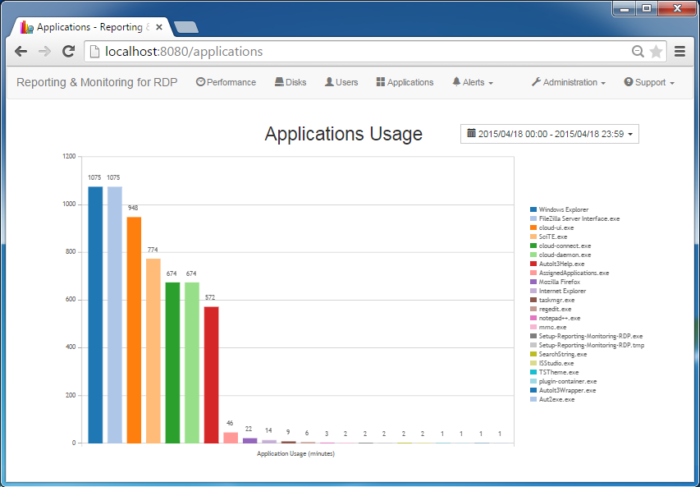Toggle the Windows Explorer legend swatch

pos(533,209)
